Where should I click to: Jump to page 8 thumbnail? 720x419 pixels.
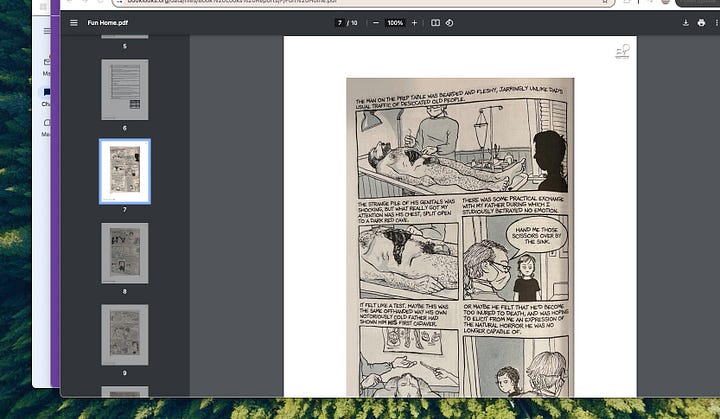(125, 253)
